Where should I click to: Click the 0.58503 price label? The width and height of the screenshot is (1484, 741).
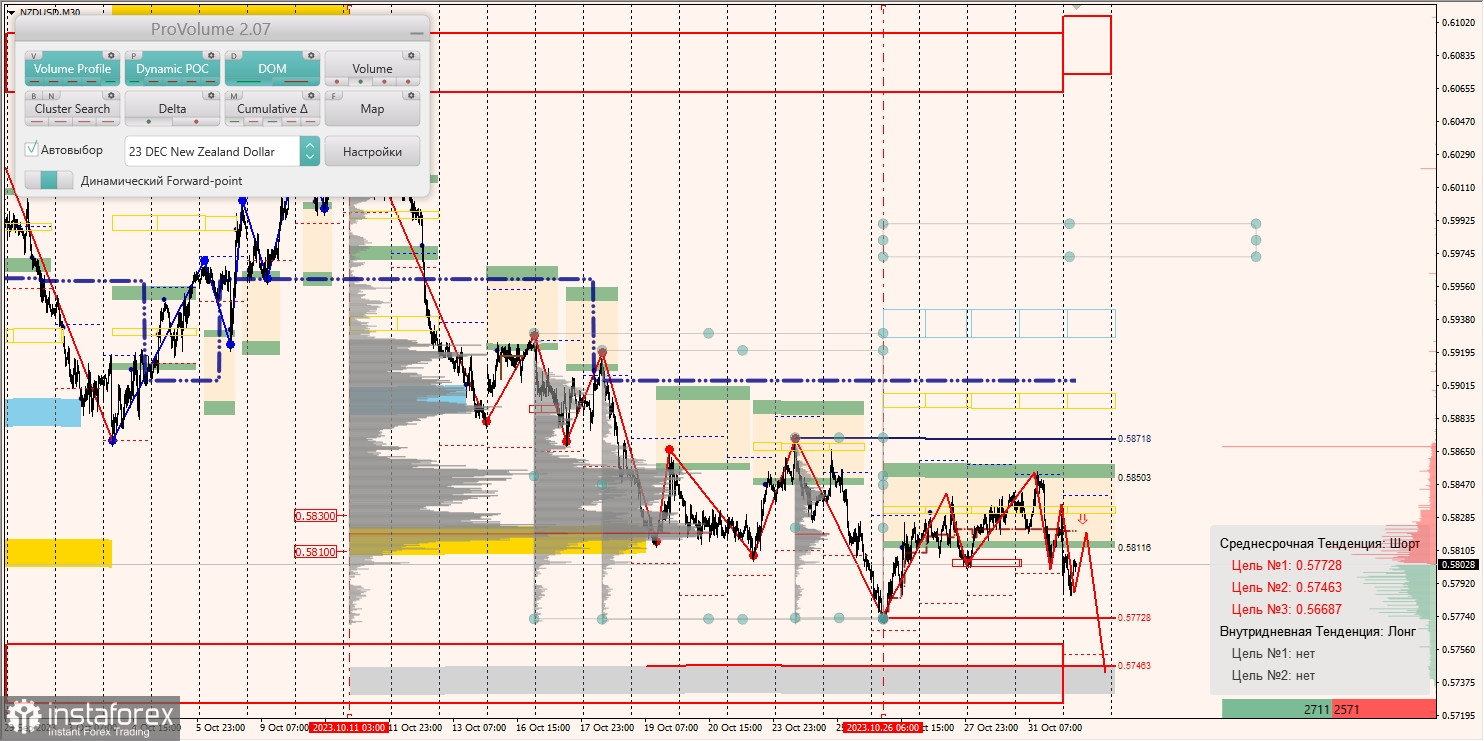tap(1134, 478)
